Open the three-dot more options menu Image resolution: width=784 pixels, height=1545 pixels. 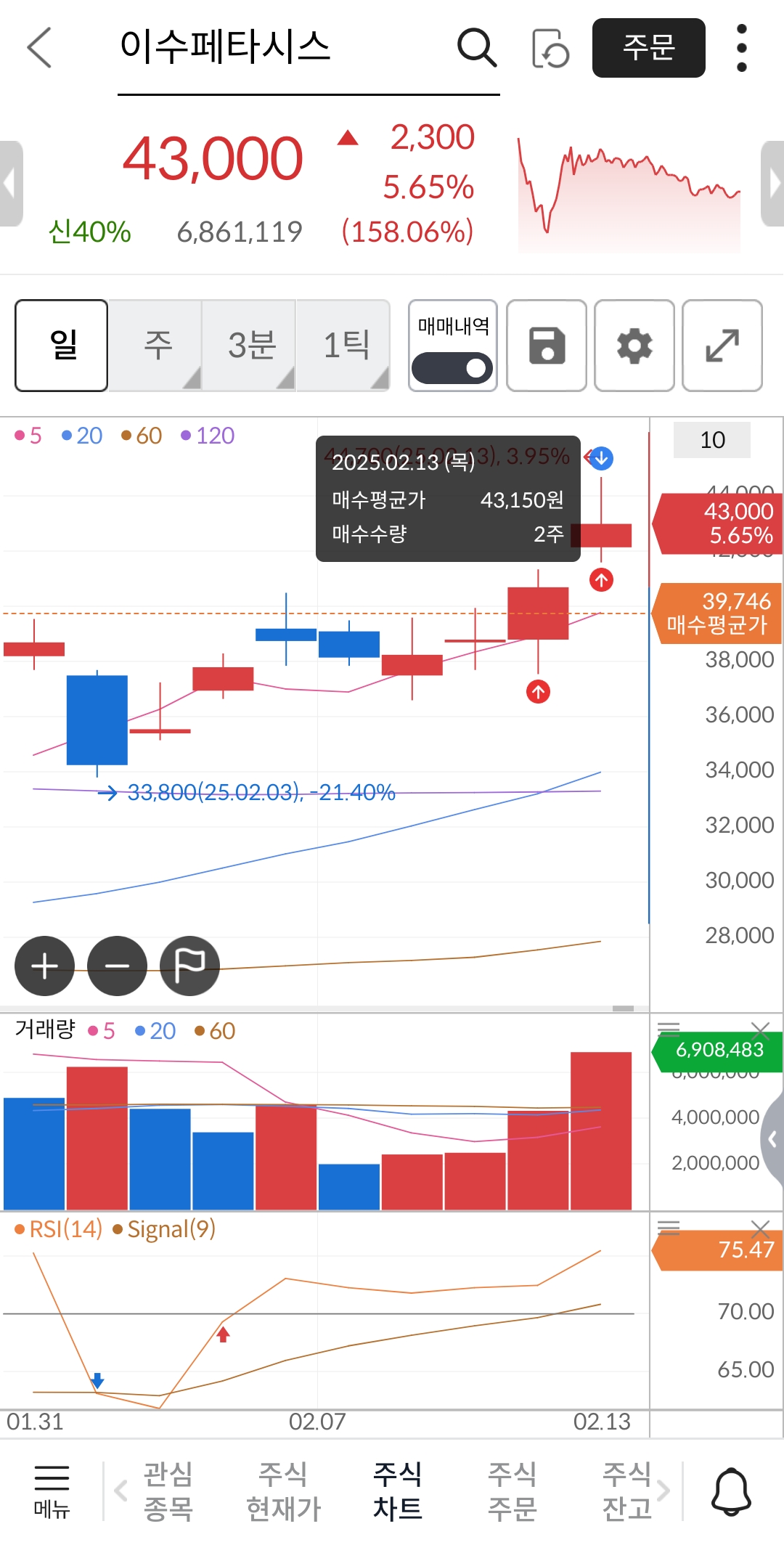741,48
